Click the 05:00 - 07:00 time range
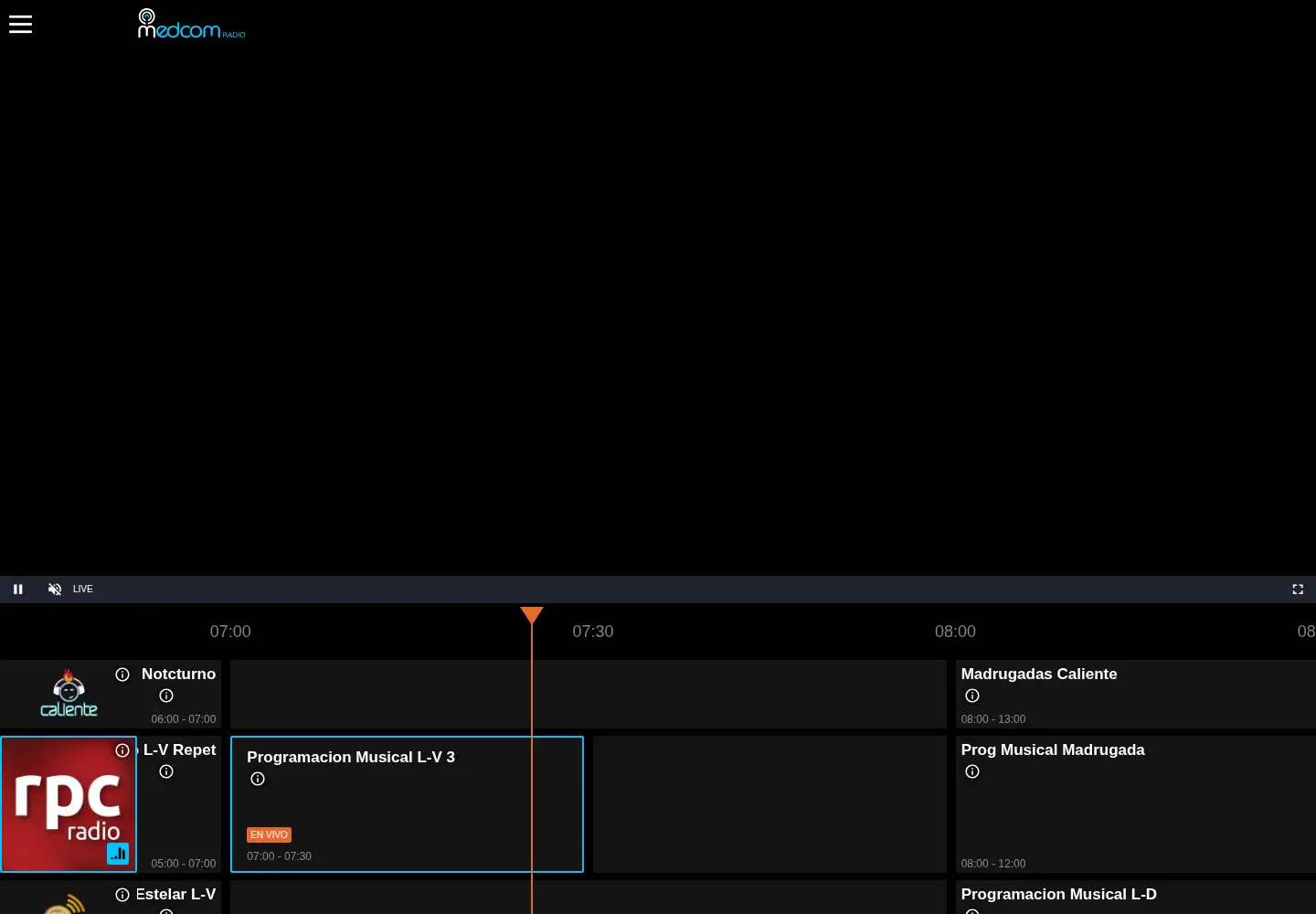 click(184, 864)
